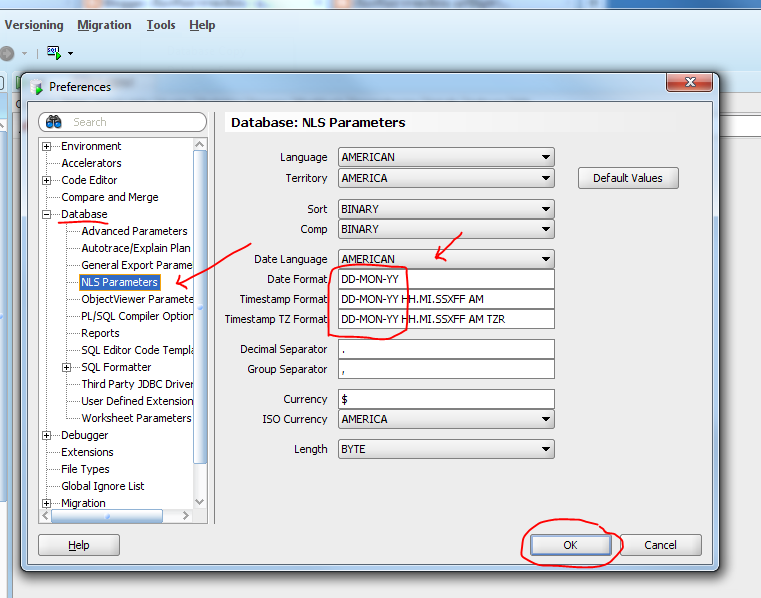Select Third Party JDBC Drivers tree item
Viewport: 761px width, 598px height.
(137, 384)
